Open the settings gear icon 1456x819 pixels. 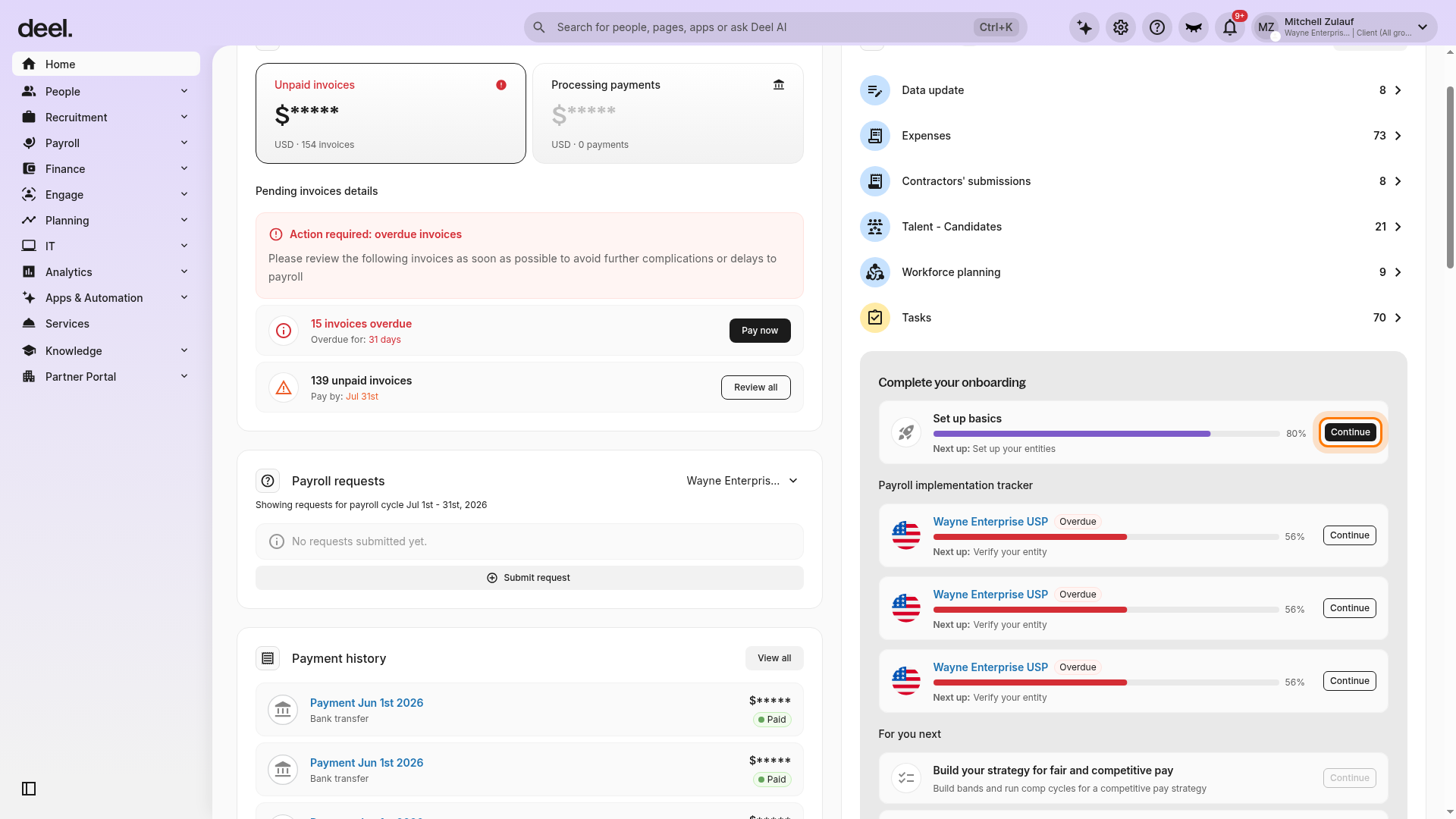point(1121,27)
